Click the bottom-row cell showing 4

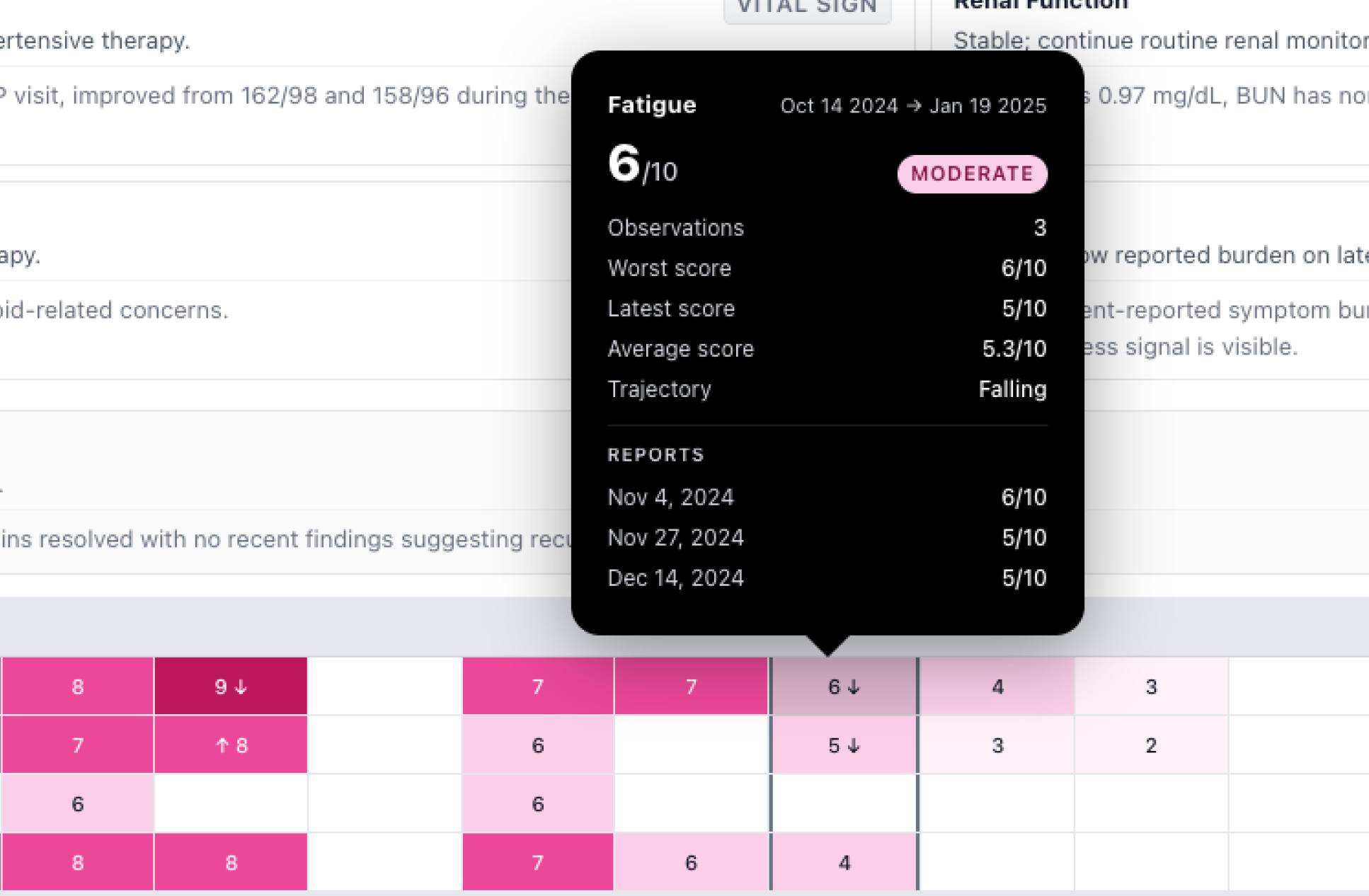coord(844,863)
